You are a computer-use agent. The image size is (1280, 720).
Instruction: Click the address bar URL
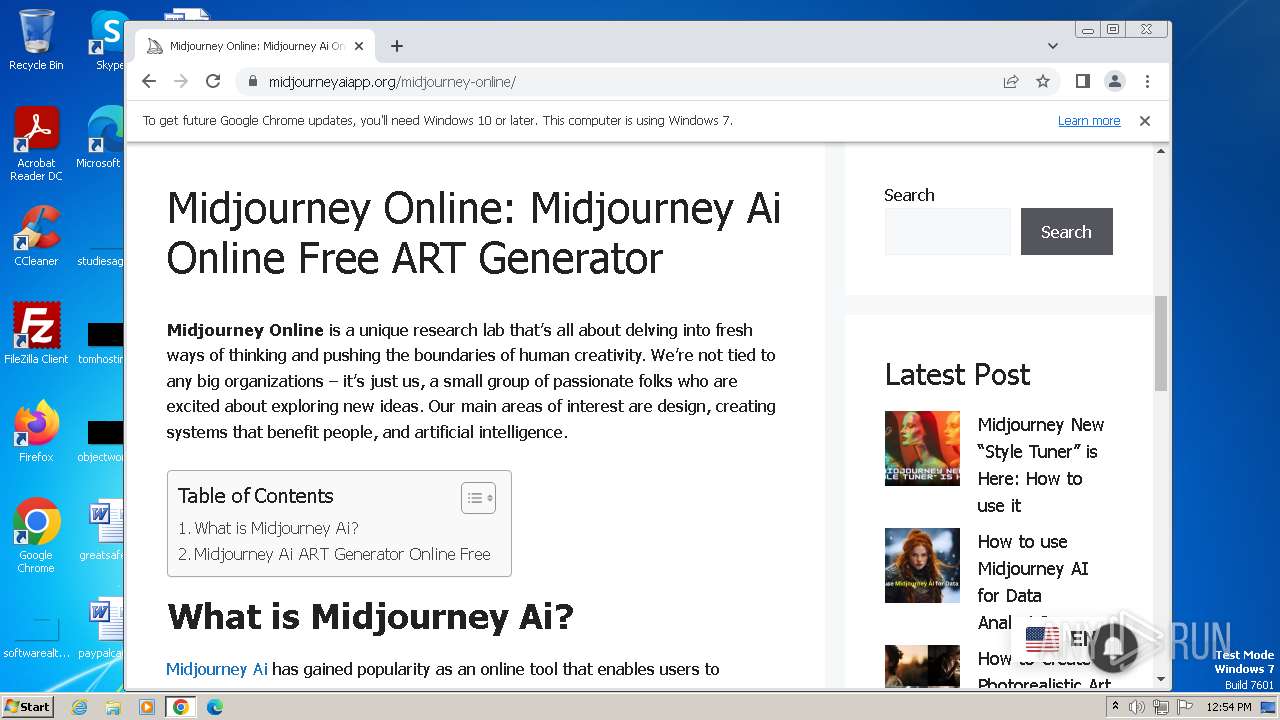click(392, 82)
